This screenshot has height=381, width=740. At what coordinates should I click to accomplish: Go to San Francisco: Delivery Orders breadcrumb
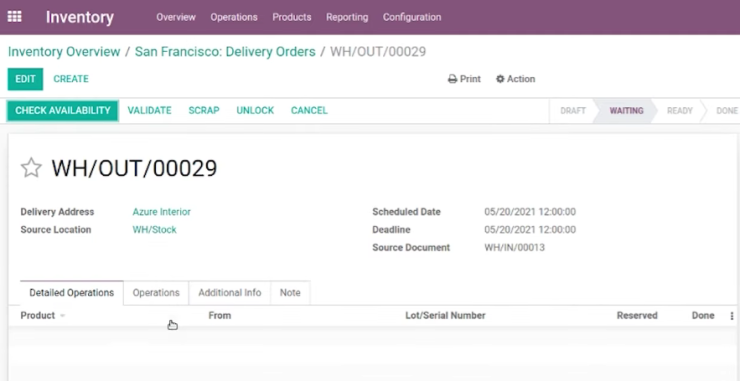coord(225,51)
